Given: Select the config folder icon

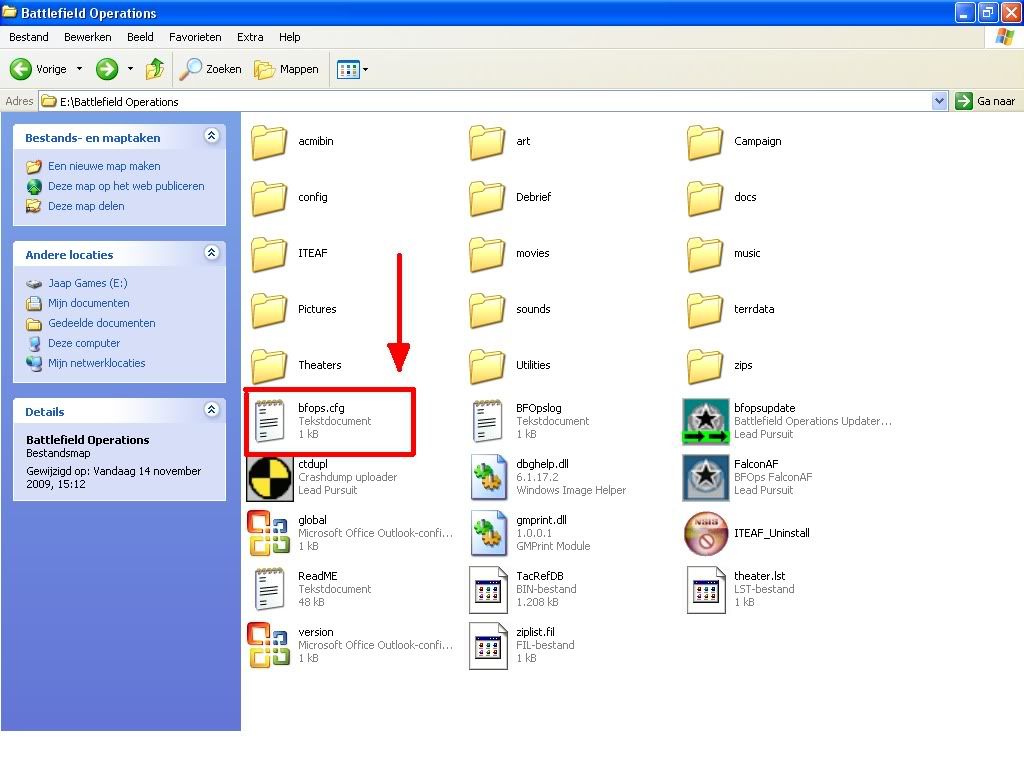Looking at the screenshot, I should (269, 198).
